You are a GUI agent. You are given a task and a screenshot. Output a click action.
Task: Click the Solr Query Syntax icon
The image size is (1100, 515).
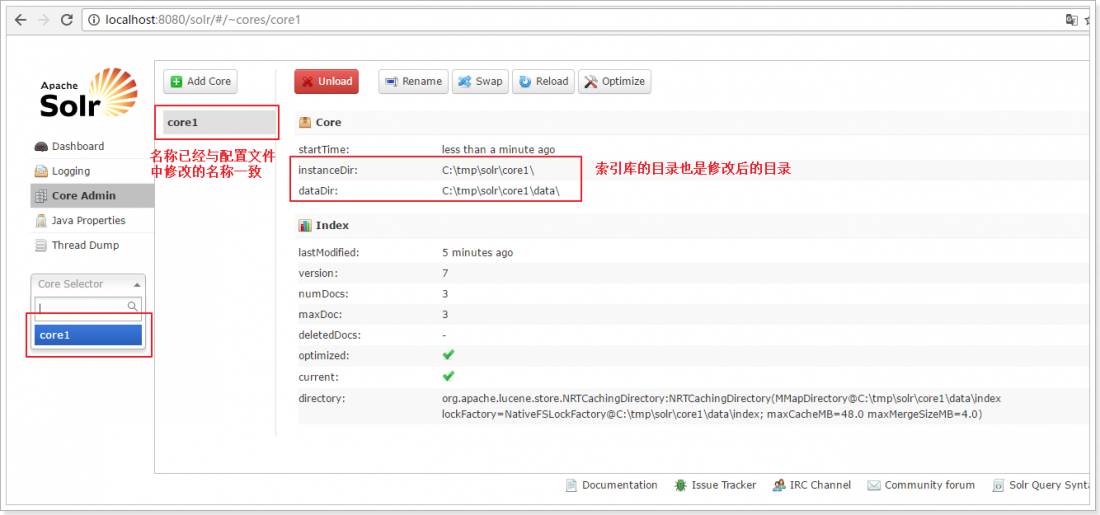(998, 485)
